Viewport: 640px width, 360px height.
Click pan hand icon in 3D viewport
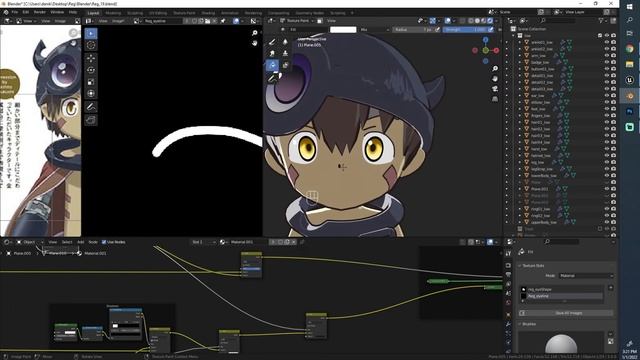coord(495,78)
